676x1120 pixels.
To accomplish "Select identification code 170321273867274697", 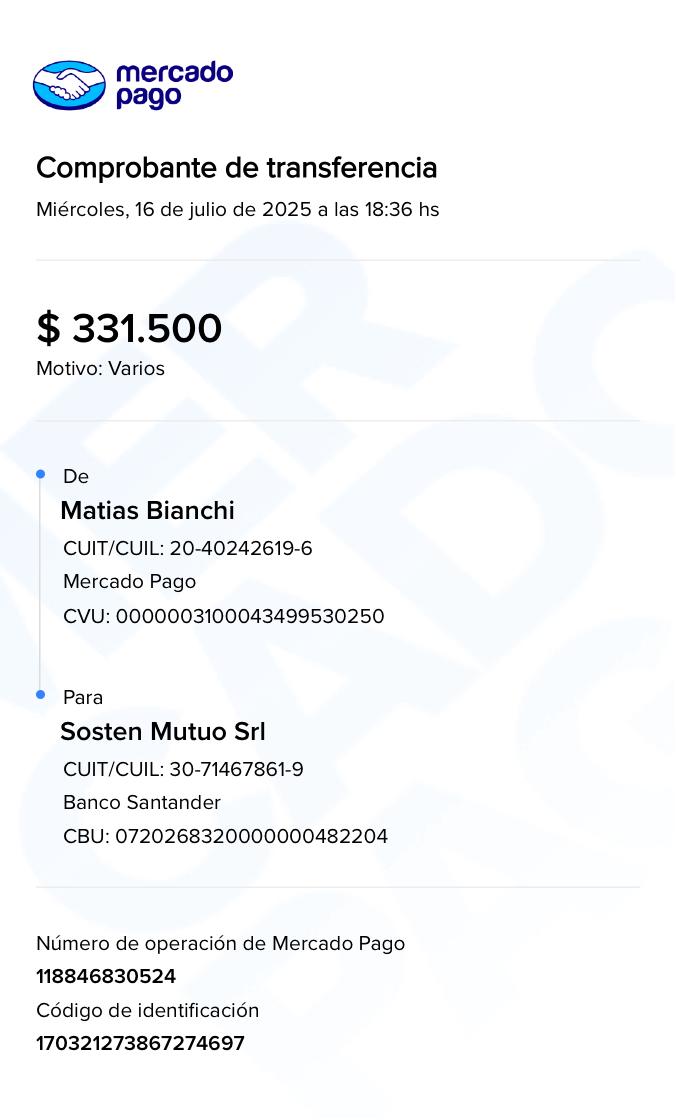I will click(x=140, y=1044).
